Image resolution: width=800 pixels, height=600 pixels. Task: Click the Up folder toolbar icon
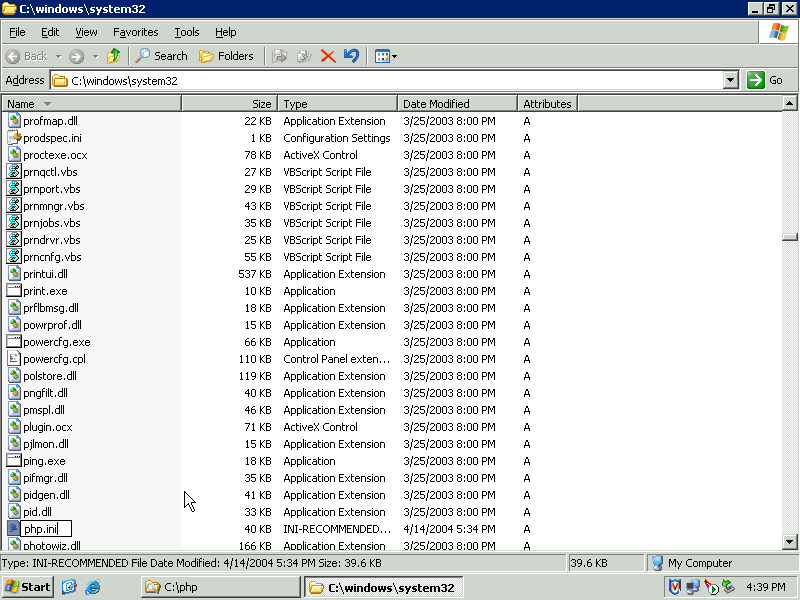click(x=114, y=56)
